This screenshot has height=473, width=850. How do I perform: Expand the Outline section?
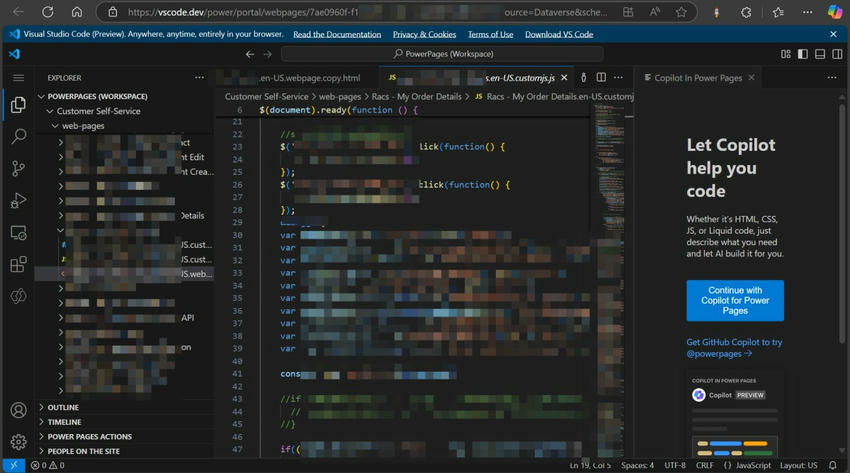coord(62,407)
